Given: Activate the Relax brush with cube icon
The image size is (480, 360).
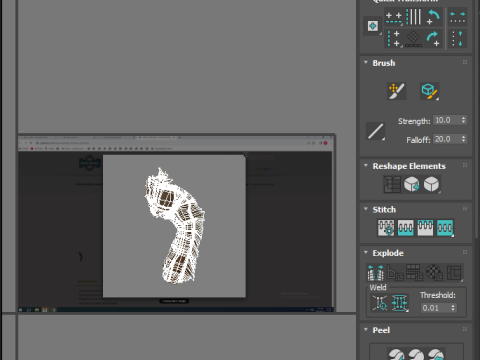Looking at the screenshot, I should pyautogui.click(x=429, y=91).
